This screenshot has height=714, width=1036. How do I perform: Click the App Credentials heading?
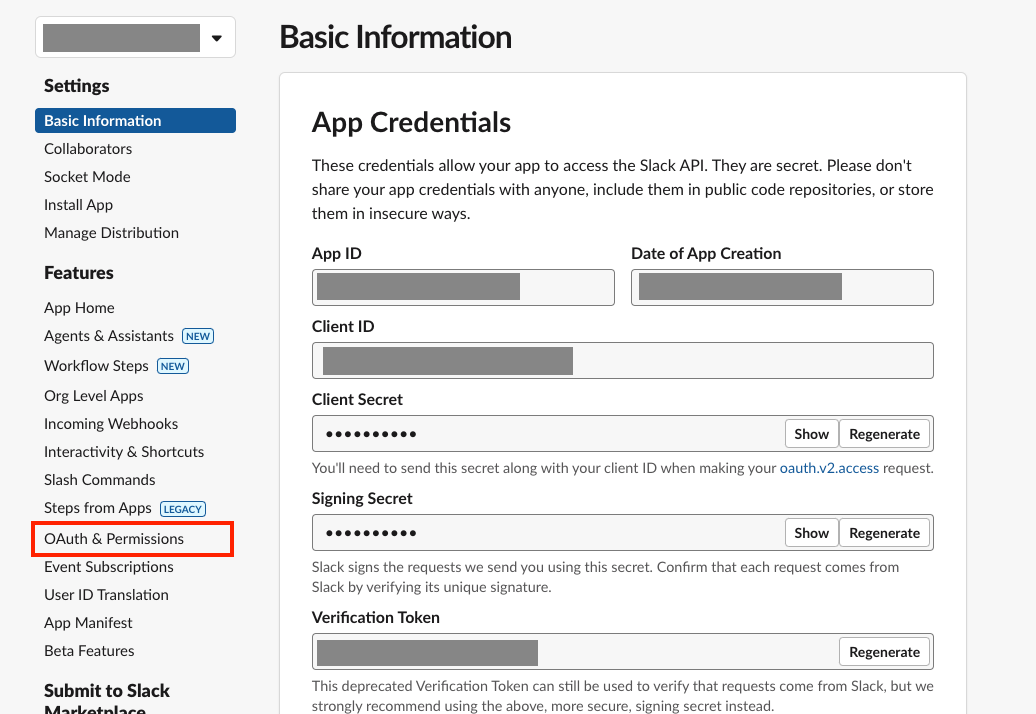[x=411, y=123]
